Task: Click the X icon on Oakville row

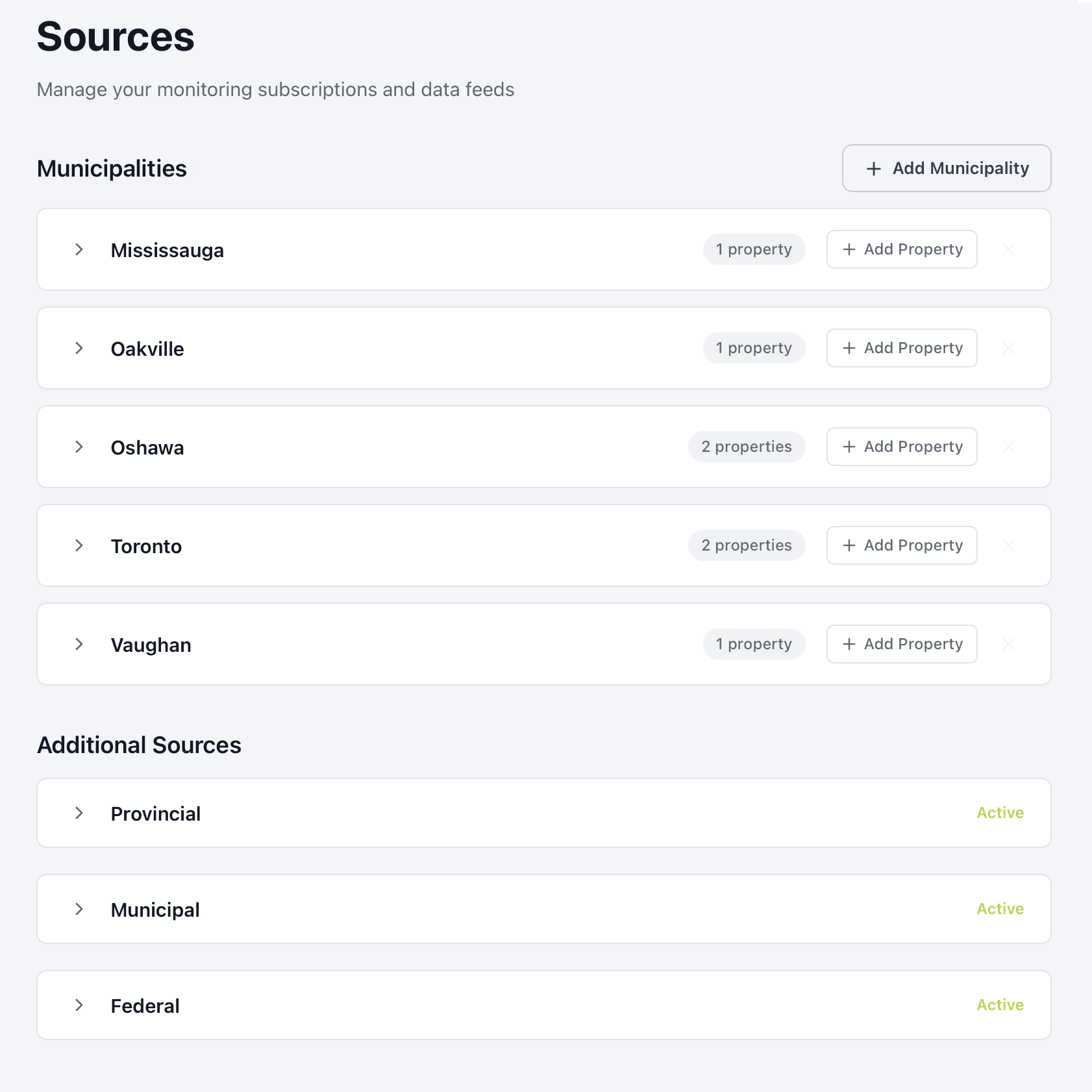Action: pyautogui.click(x=1009, y=348)
